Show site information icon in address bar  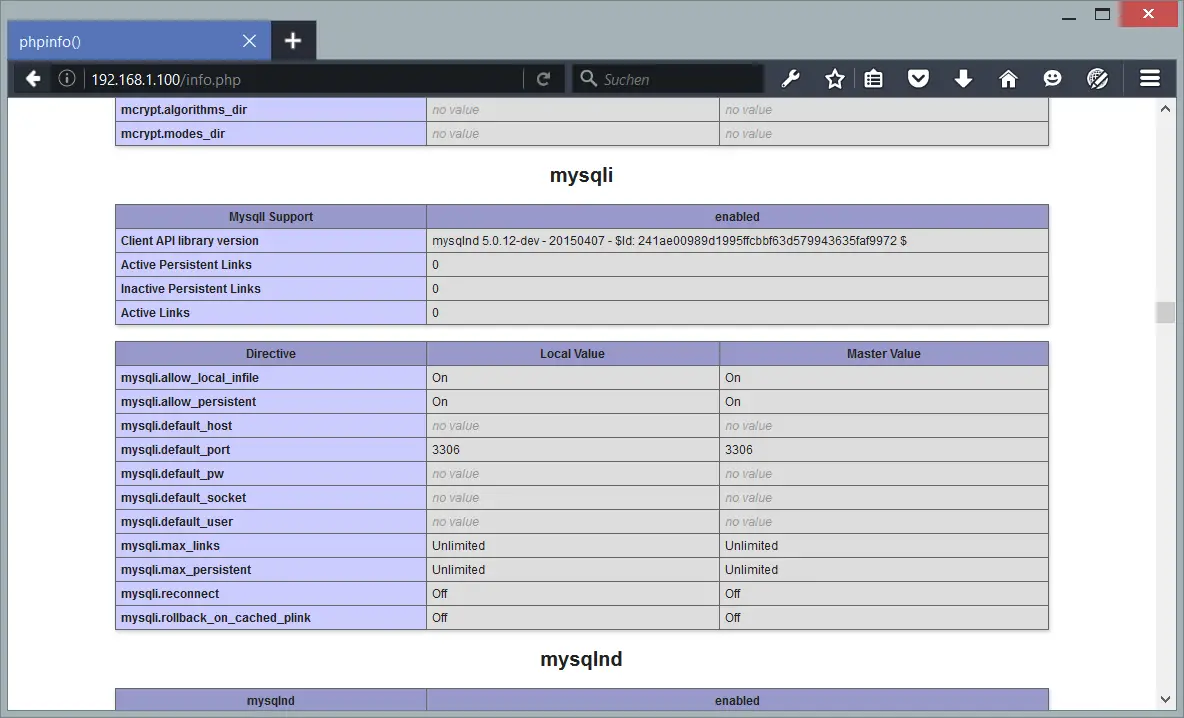[x=66, y=79]
